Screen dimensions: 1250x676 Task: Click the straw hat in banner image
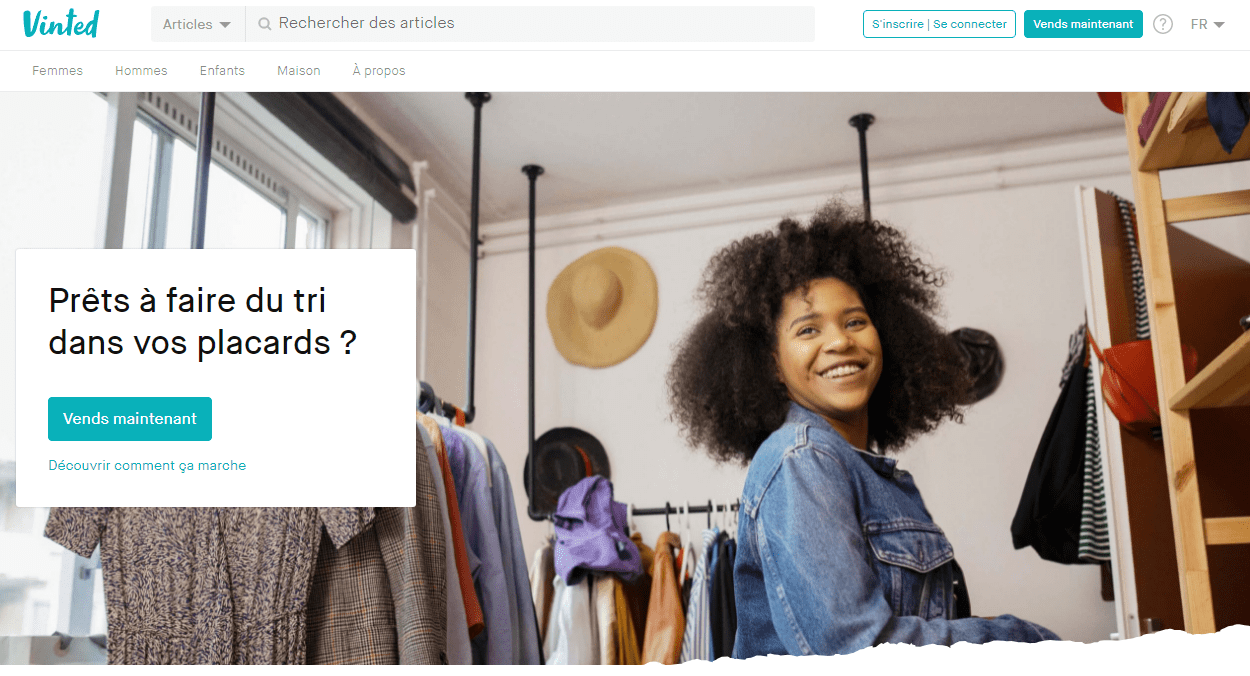(602, 307)
